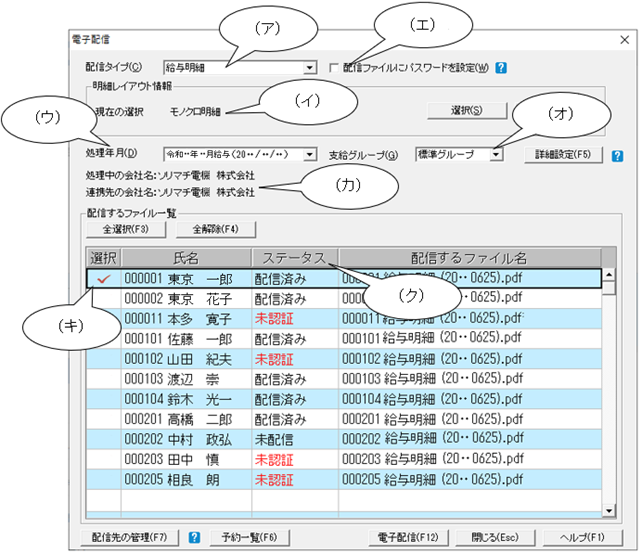Click file name 000205 給与明細 pdf
Image resolution: width=642 pixels, height=553 pixels.
coord(432,479)
